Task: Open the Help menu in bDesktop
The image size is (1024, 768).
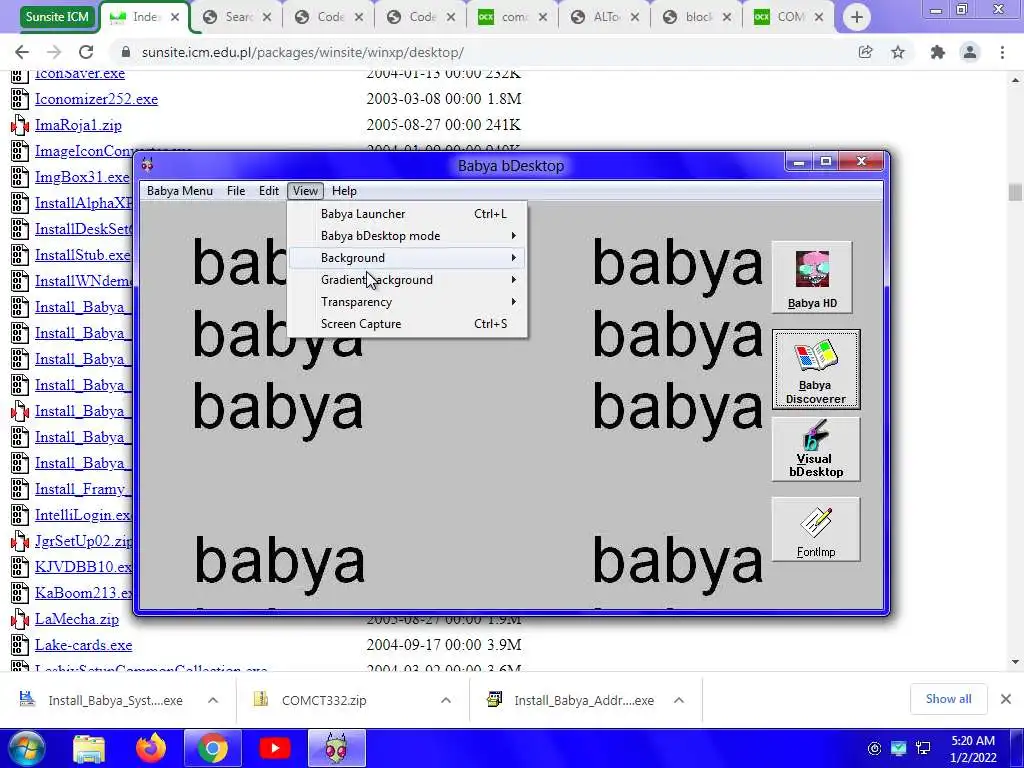Action: click(x=344, y=191)
